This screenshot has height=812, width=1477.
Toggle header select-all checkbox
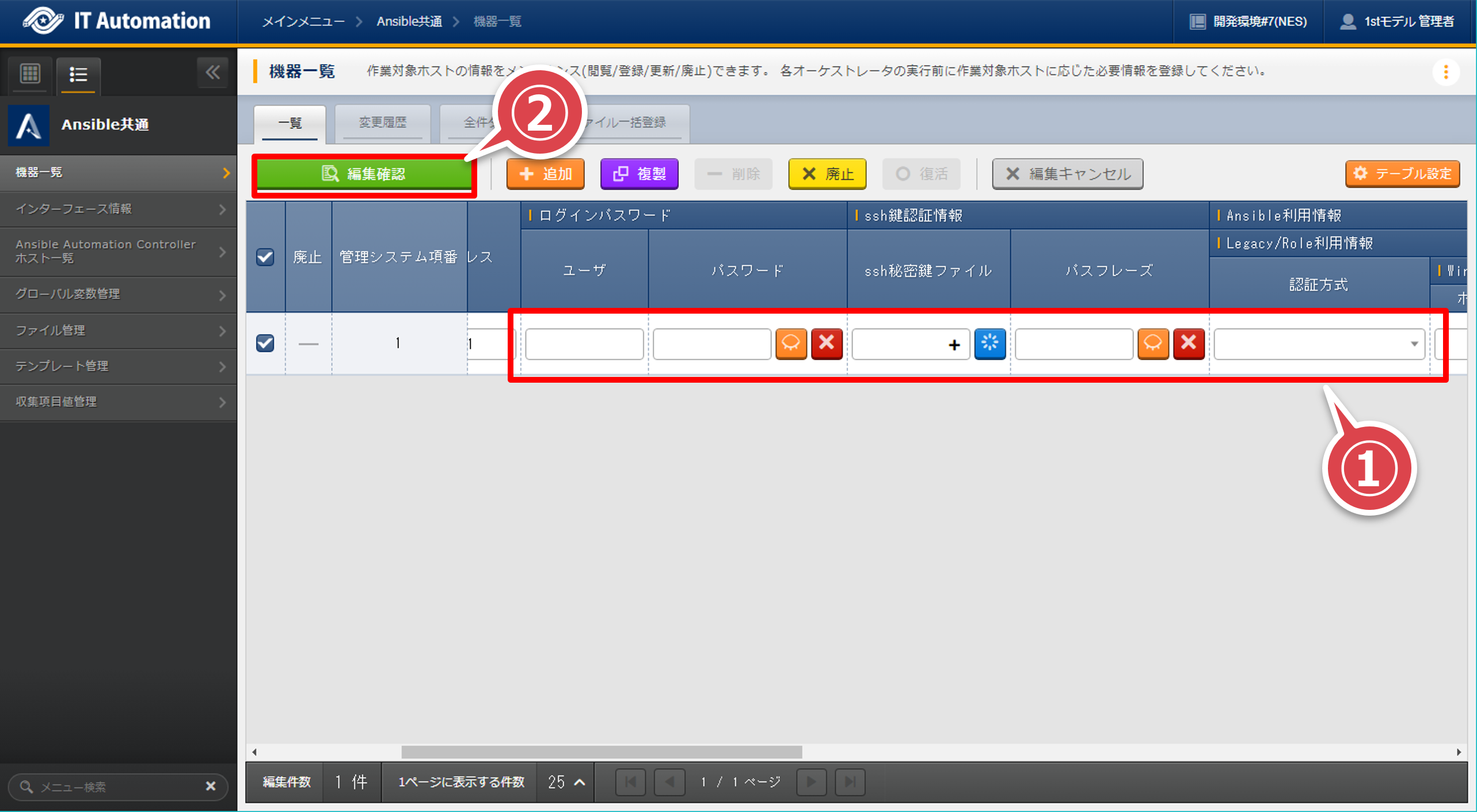[265, 257]
